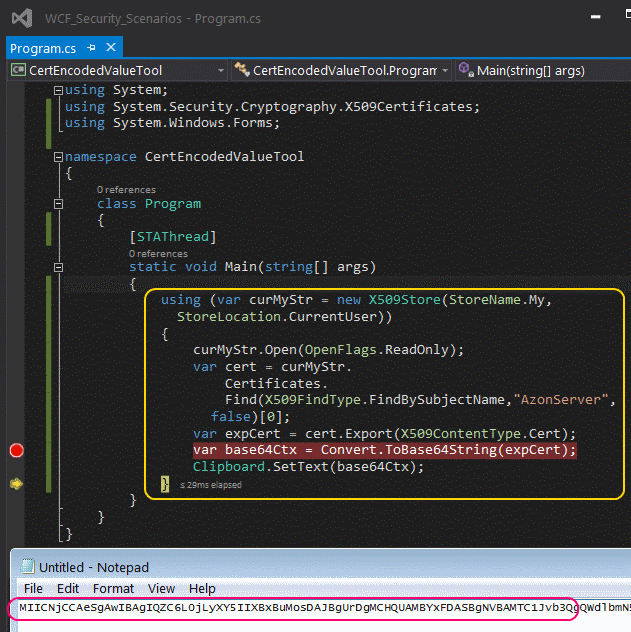Collapse the namespace CertEncodedValueTool block
The image size is (631, 632).
coord(58,157)
